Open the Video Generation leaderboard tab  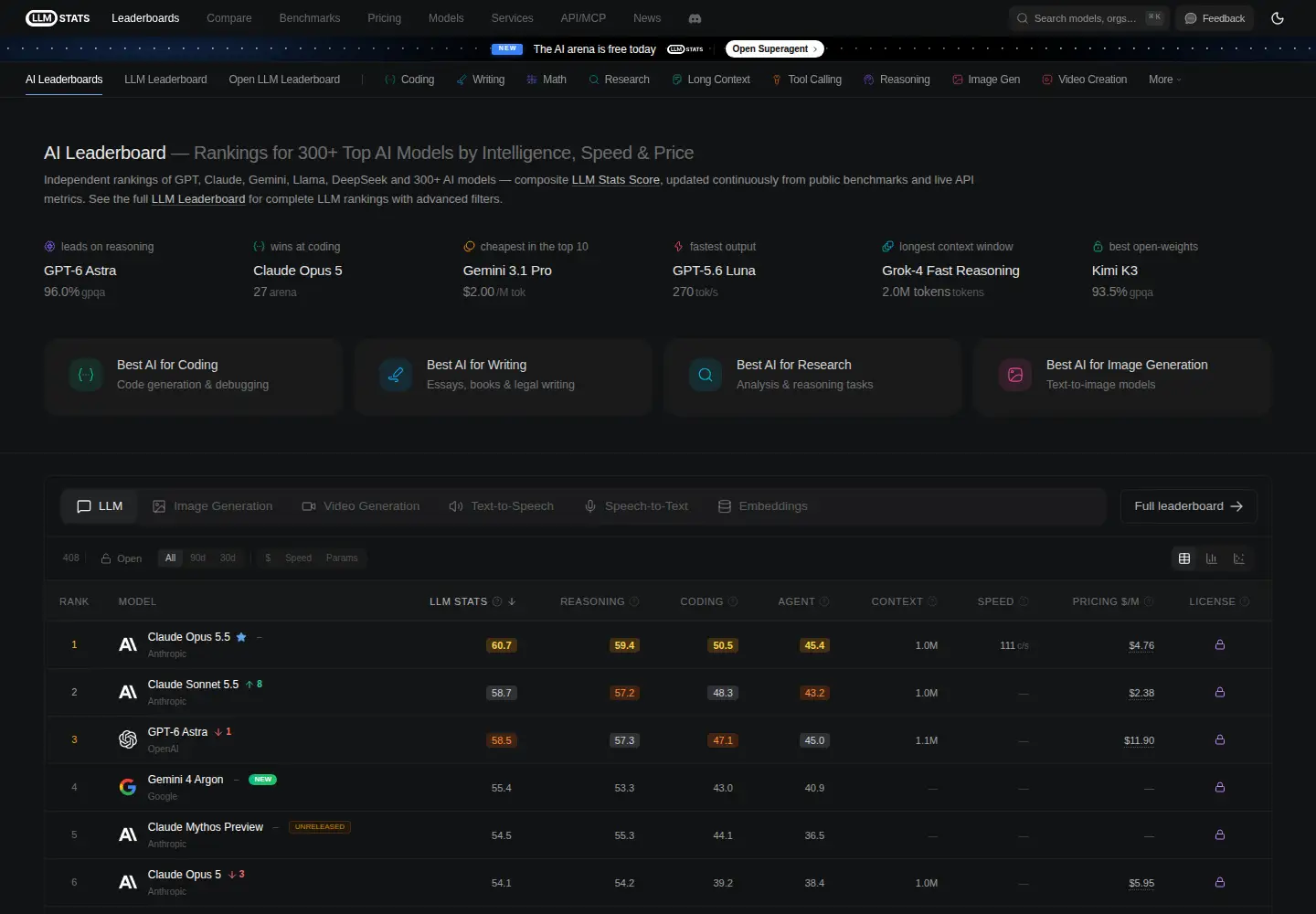(x=361, y=506)
